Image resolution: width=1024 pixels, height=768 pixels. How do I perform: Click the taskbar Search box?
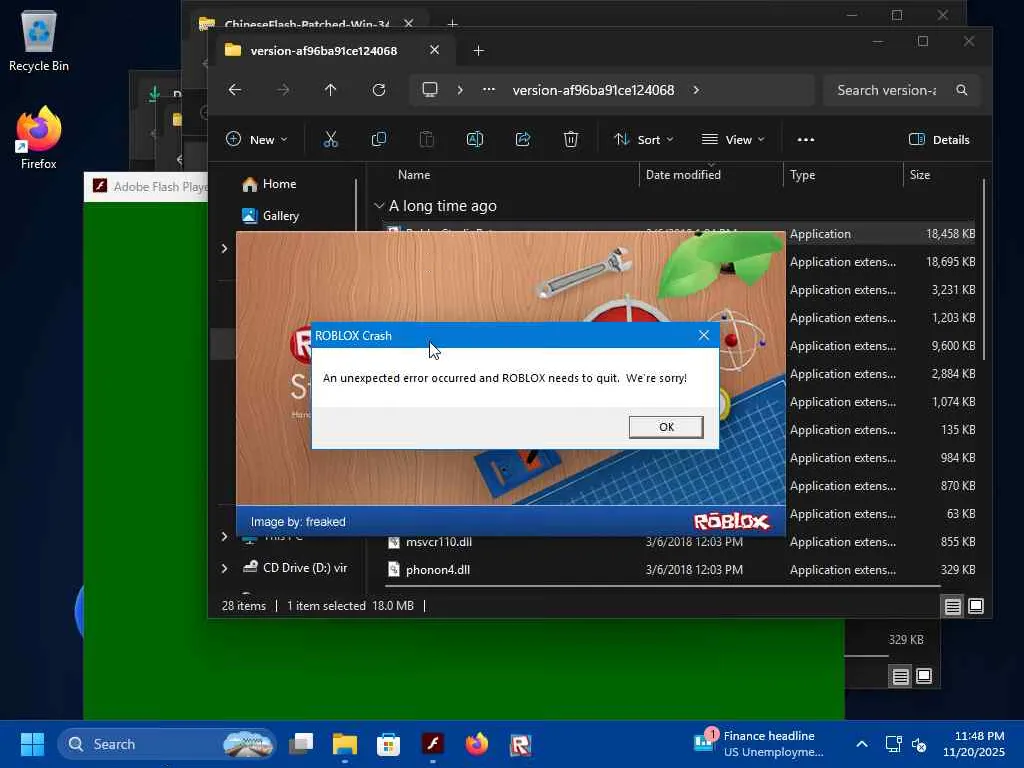pyautogui.click(x=167, y=744)
